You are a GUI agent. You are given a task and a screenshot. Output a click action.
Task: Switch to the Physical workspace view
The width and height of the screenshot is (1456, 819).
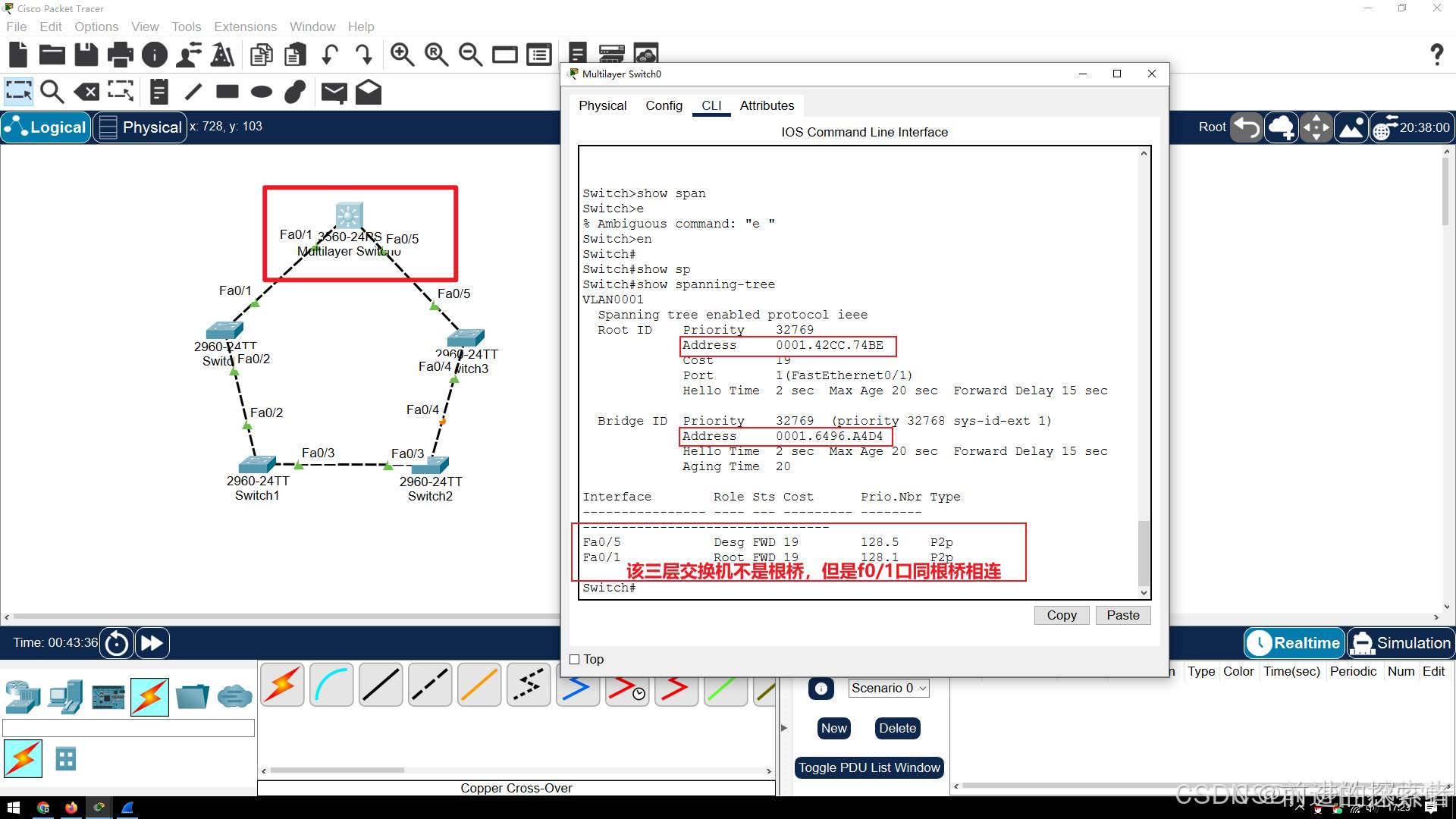click(140, 127)
